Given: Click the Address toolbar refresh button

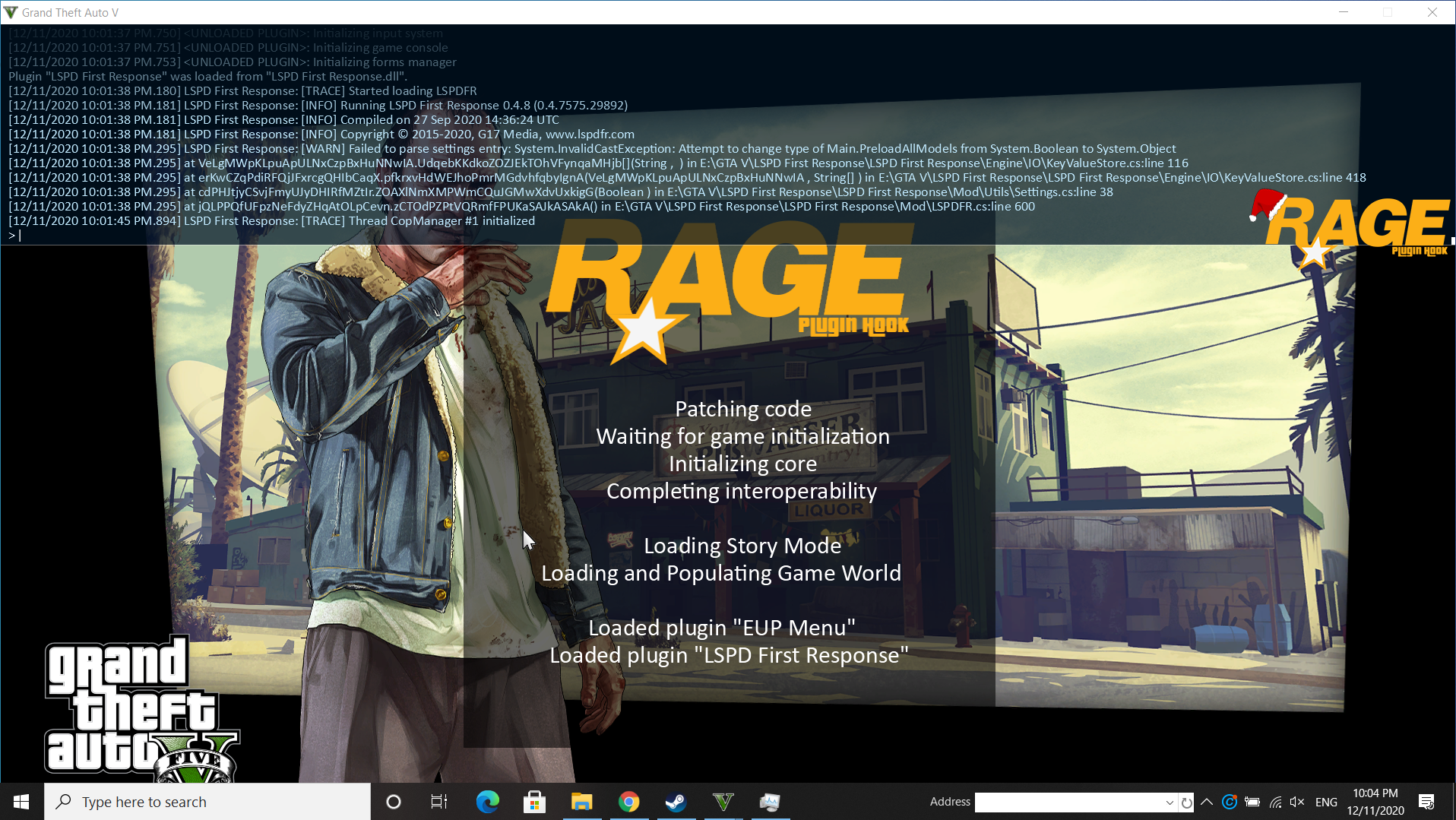Looking at the screenshot, I should pyautogui.click(x=1186, y=803).
